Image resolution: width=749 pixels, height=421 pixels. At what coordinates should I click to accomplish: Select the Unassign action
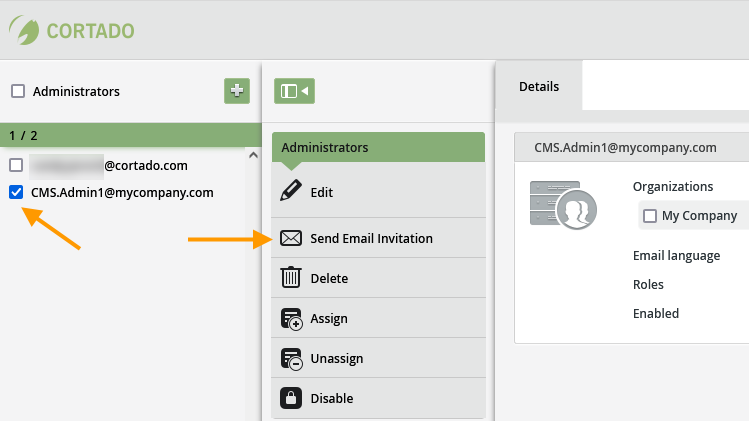point(378,358)
